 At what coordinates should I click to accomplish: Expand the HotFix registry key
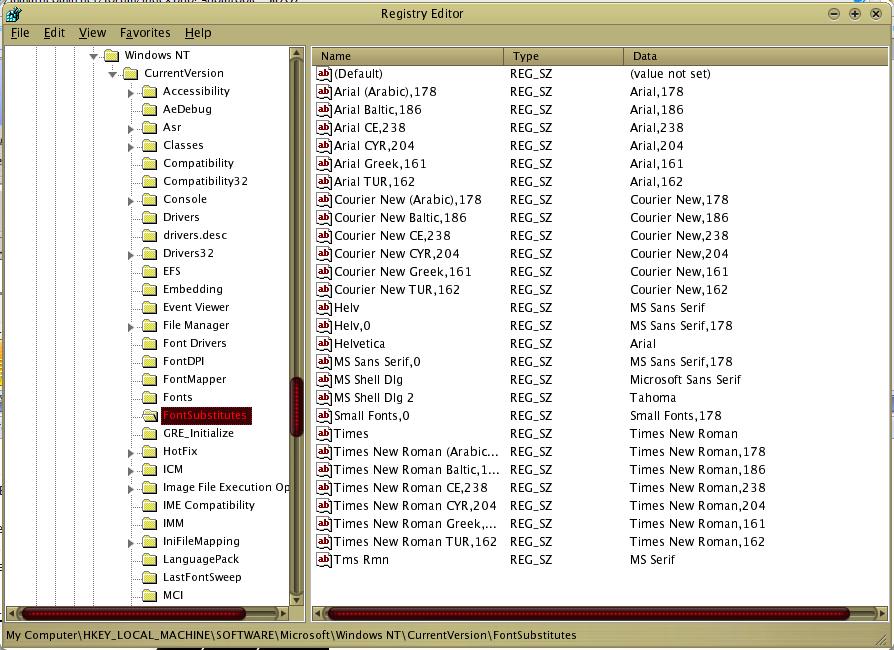click(x=131, y=453)
